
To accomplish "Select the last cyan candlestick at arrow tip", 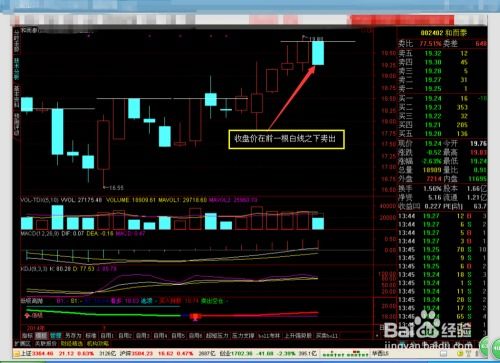I will (318, 53).
